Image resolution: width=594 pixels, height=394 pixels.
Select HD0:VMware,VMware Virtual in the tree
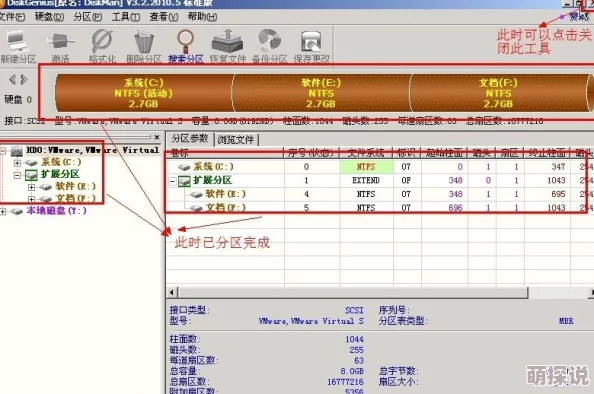coord(92,150)
